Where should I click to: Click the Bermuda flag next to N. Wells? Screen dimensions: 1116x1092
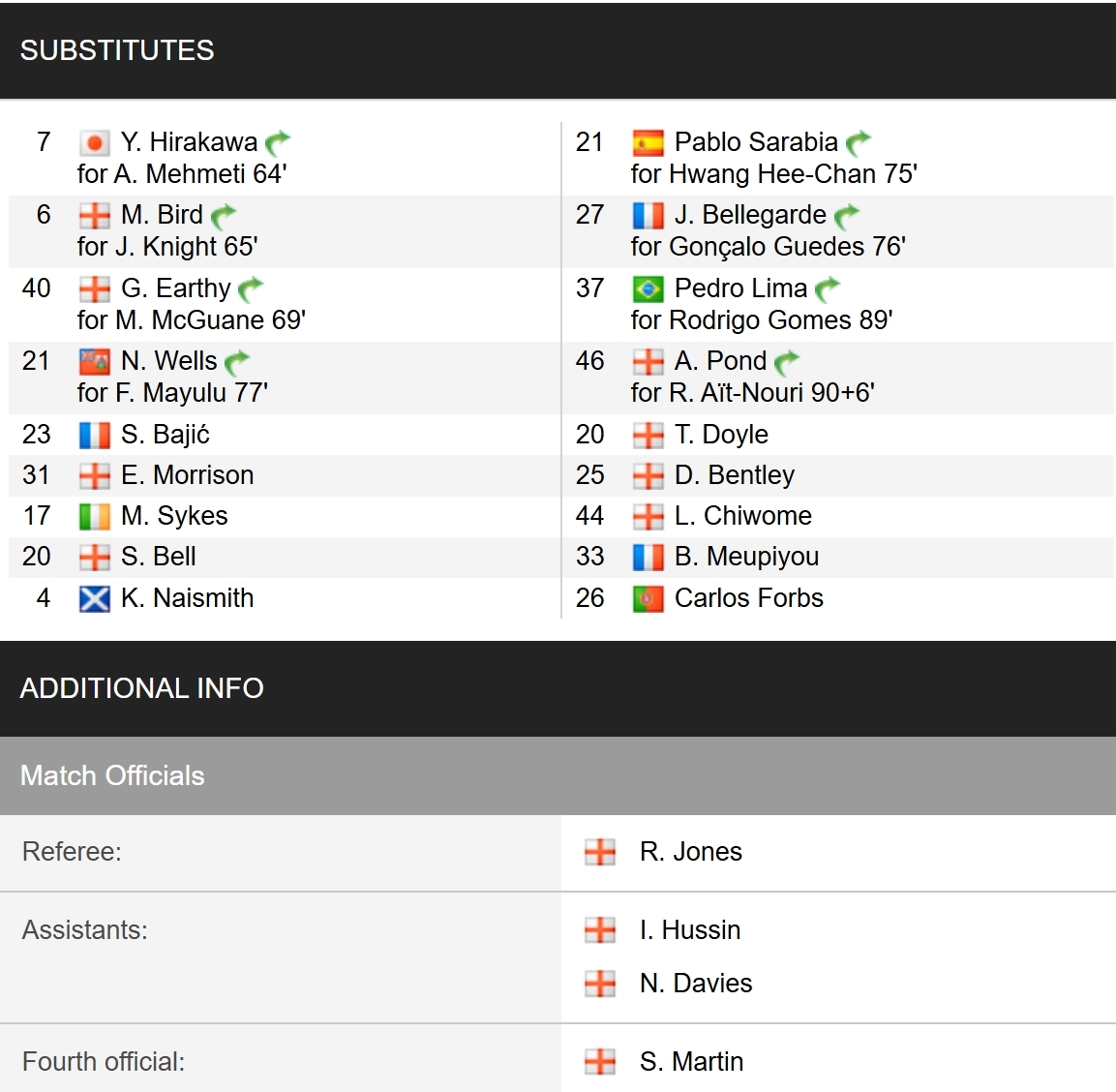point(94,362)
